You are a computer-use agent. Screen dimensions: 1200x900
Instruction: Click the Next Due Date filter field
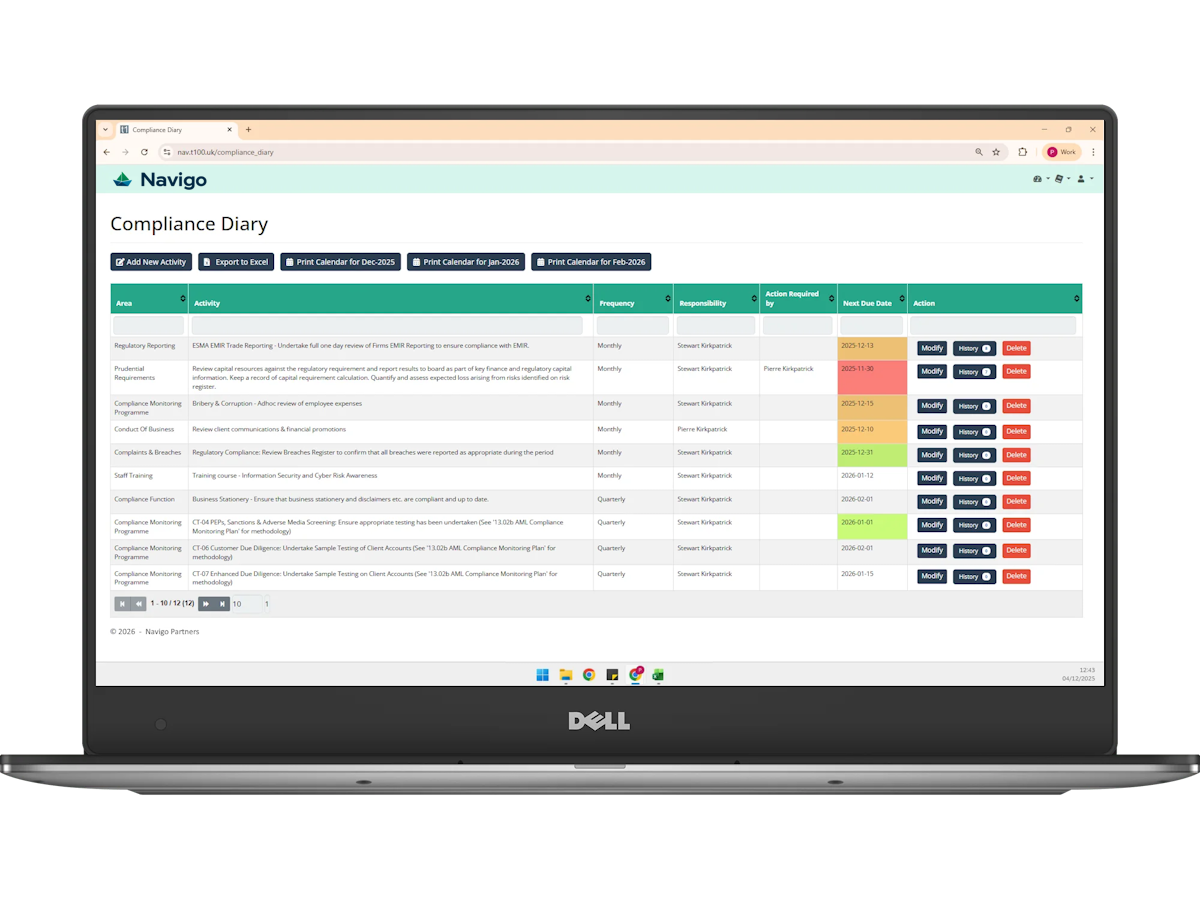(x=872, y=326)
